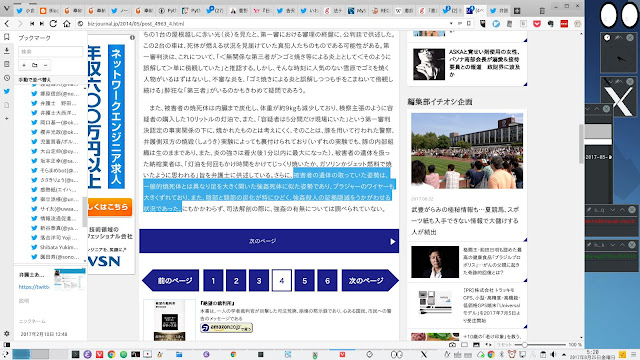Select the first bookmark starting with 弁護士
The width and height of the screenshot is (640, 360).
tap(55, 103)
